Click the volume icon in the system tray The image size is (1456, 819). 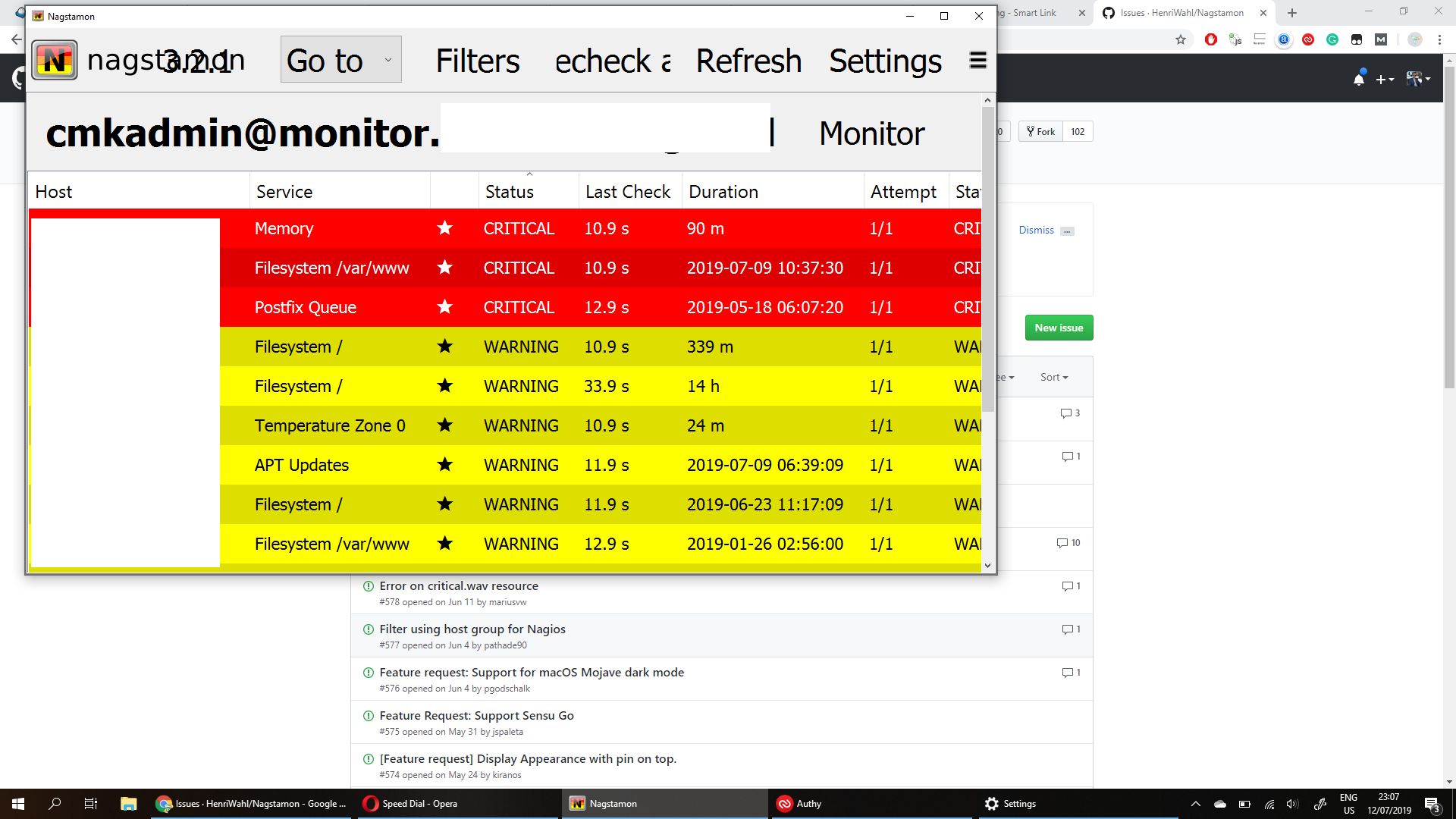point(1293,805)
